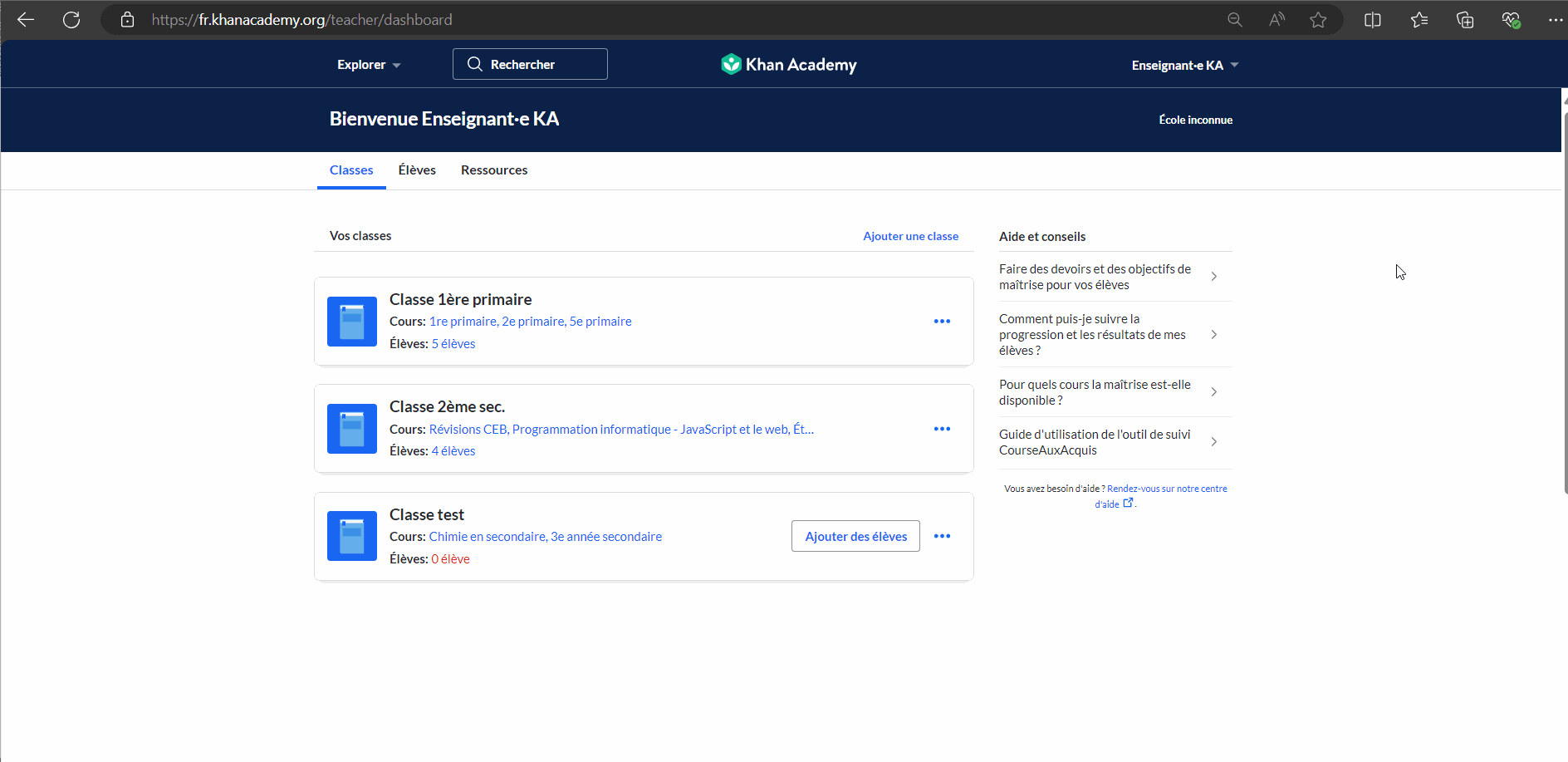Screen dimensions: 1568x762
Task: Click the 0 élève link
Action: (450, 559)
